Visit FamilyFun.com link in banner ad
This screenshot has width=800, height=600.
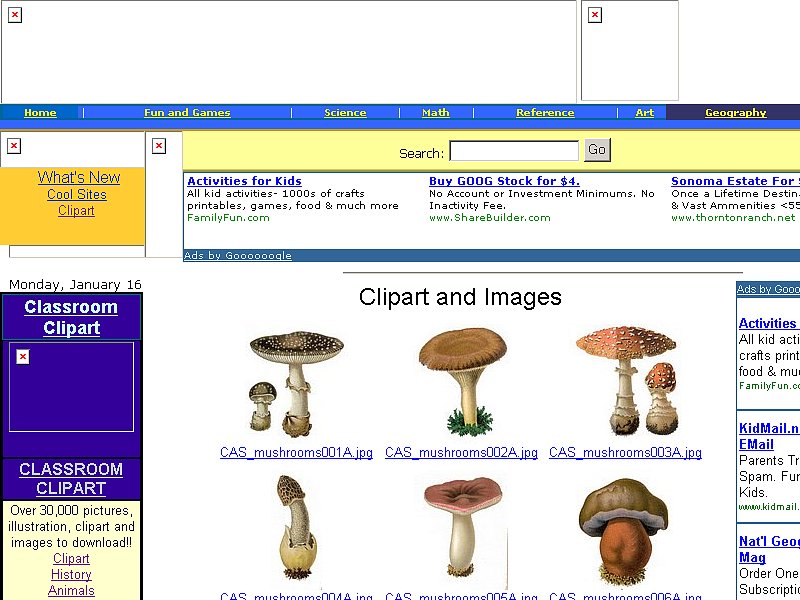[228, 218]
